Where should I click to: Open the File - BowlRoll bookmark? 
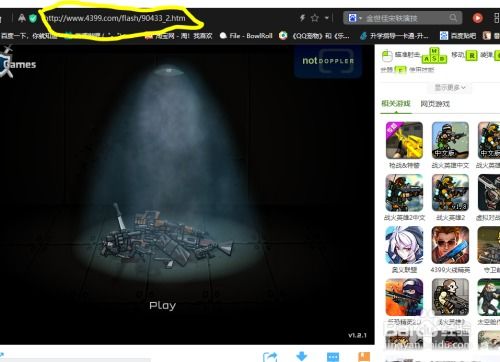[246, 36]
